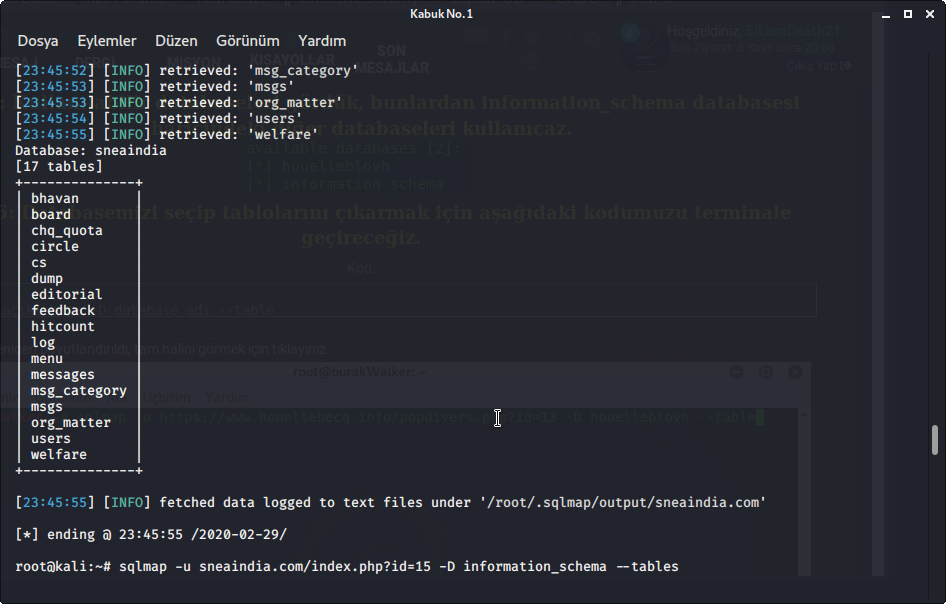Click the 23:45:55 retrieved 'welfare' log line
946x604 pixels.
[x=167, y=135]
